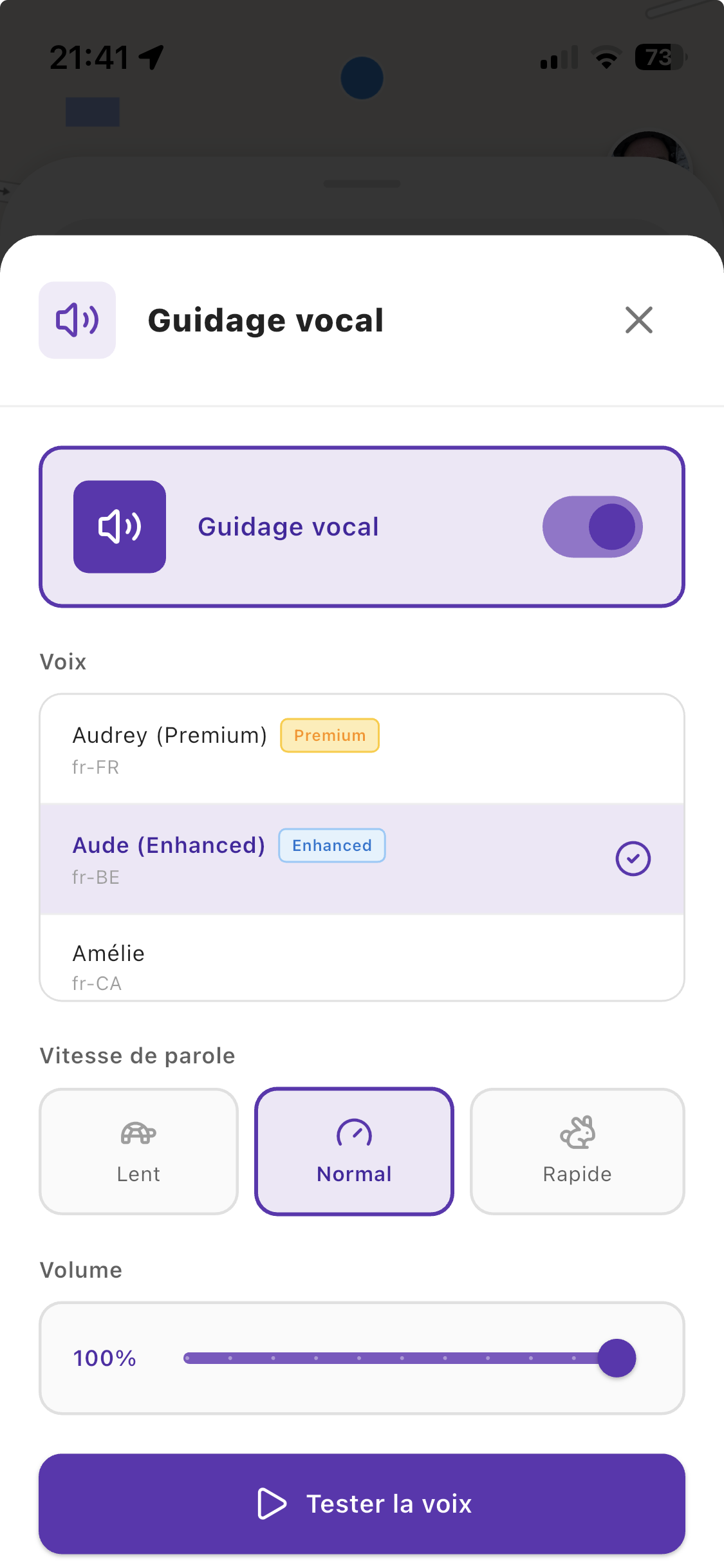Tap the purple speaker icon tile
The width and height of the screenshot is (724, 1568).
click(x=120, y=527)
